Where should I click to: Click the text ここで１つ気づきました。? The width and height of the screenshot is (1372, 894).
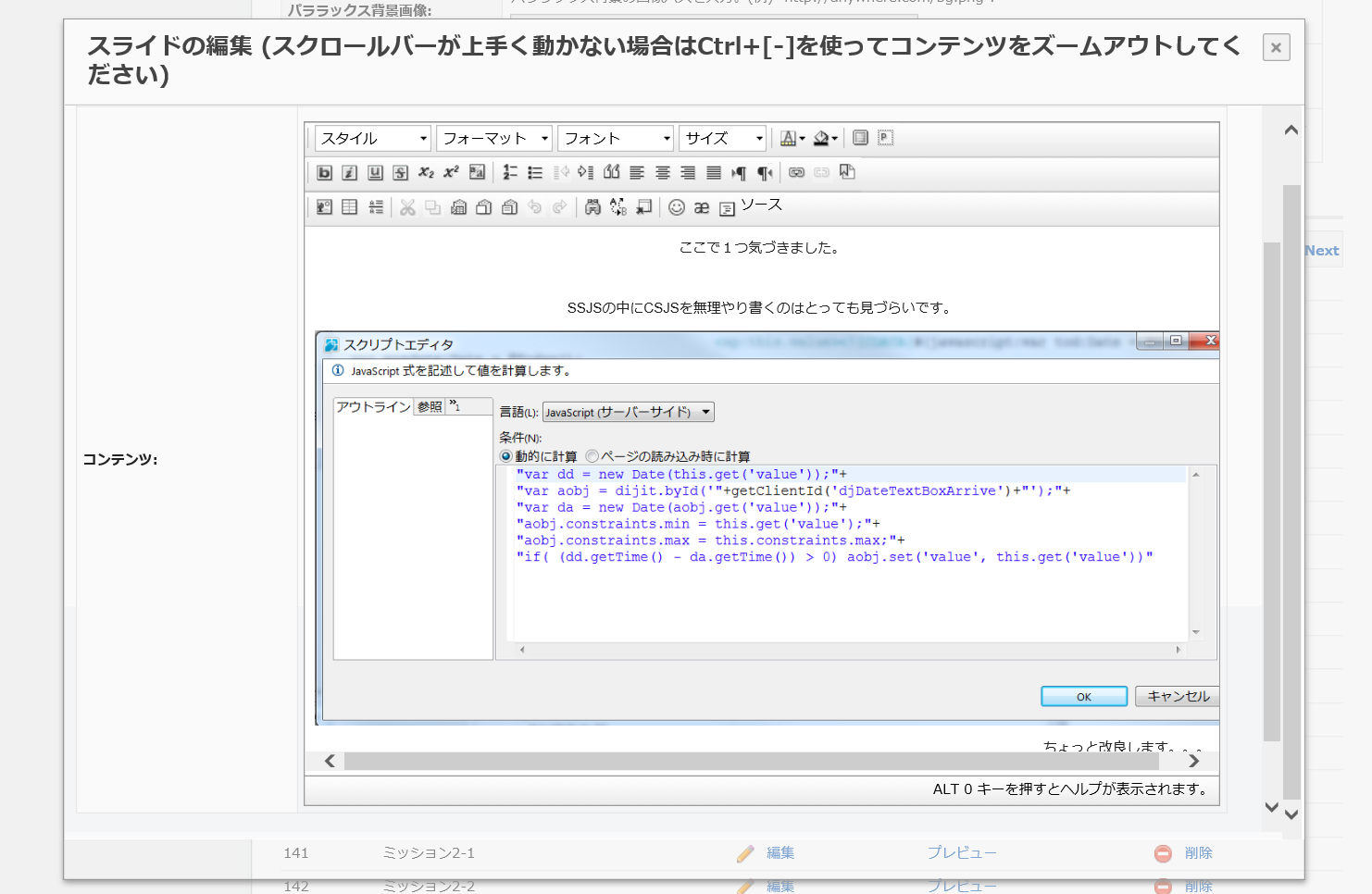click(x=759, y=248)
